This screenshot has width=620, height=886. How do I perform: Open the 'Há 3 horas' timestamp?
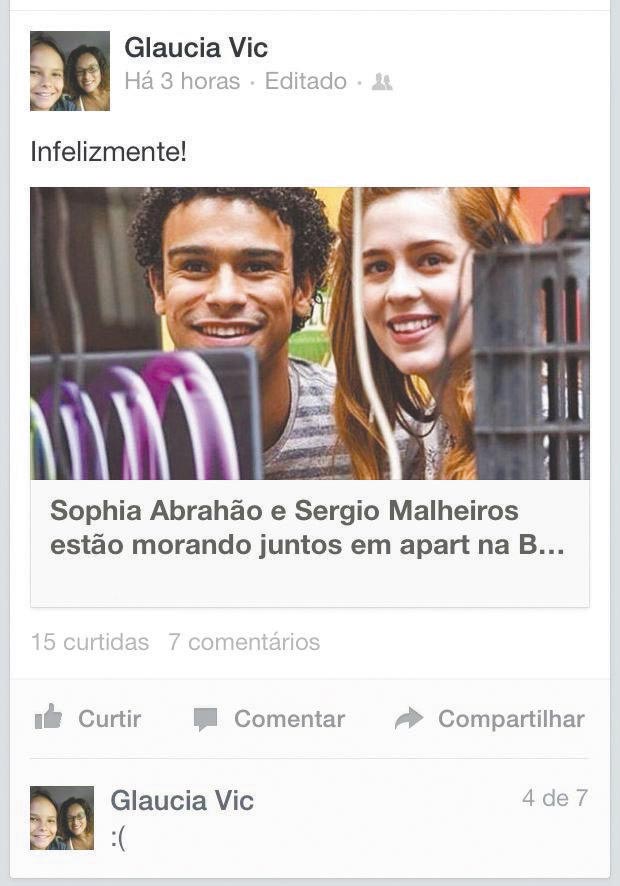tap(182, 81)
